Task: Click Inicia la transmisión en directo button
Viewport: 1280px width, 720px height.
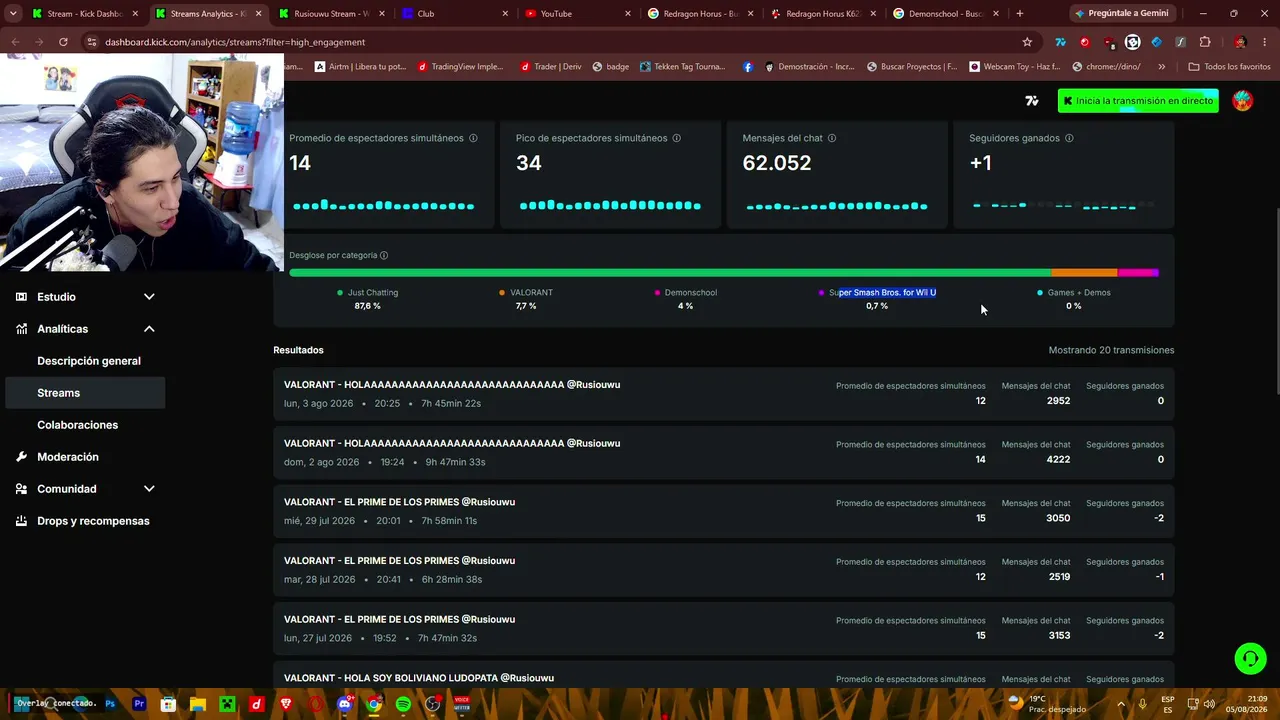Action: [1138, 101]
